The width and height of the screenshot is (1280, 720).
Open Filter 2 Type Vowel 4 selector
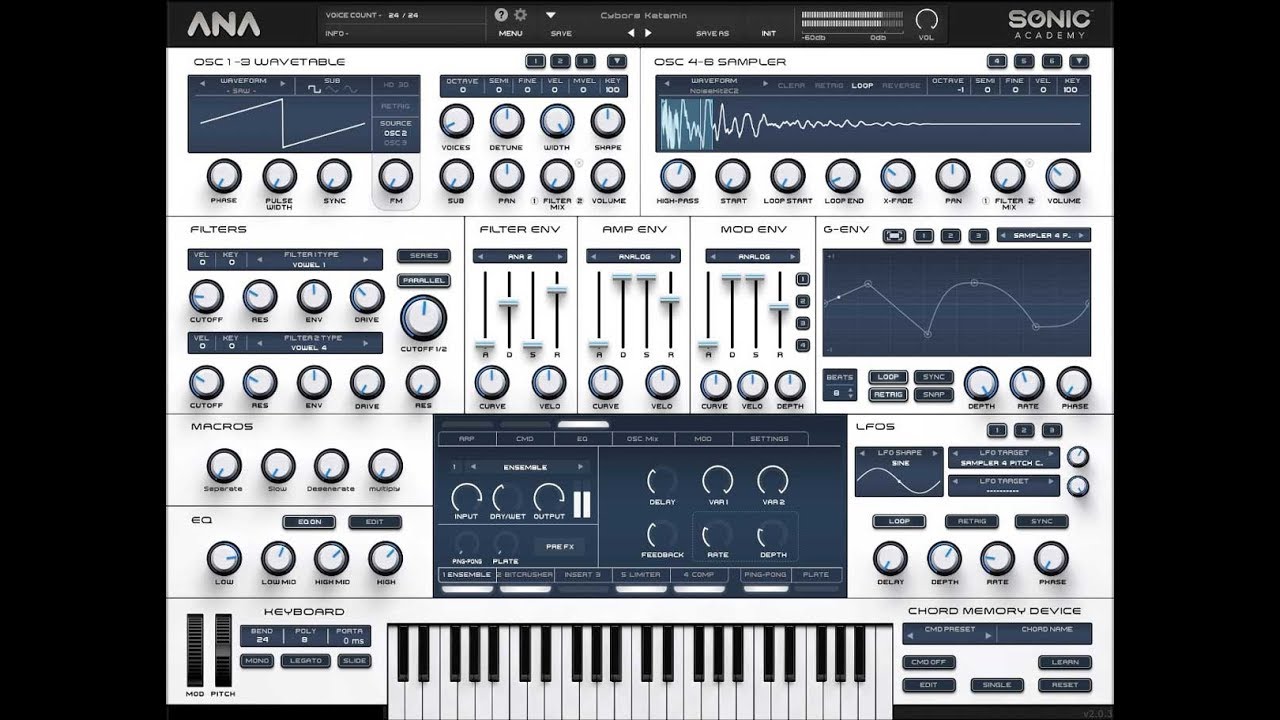click(x=312, y=343)
